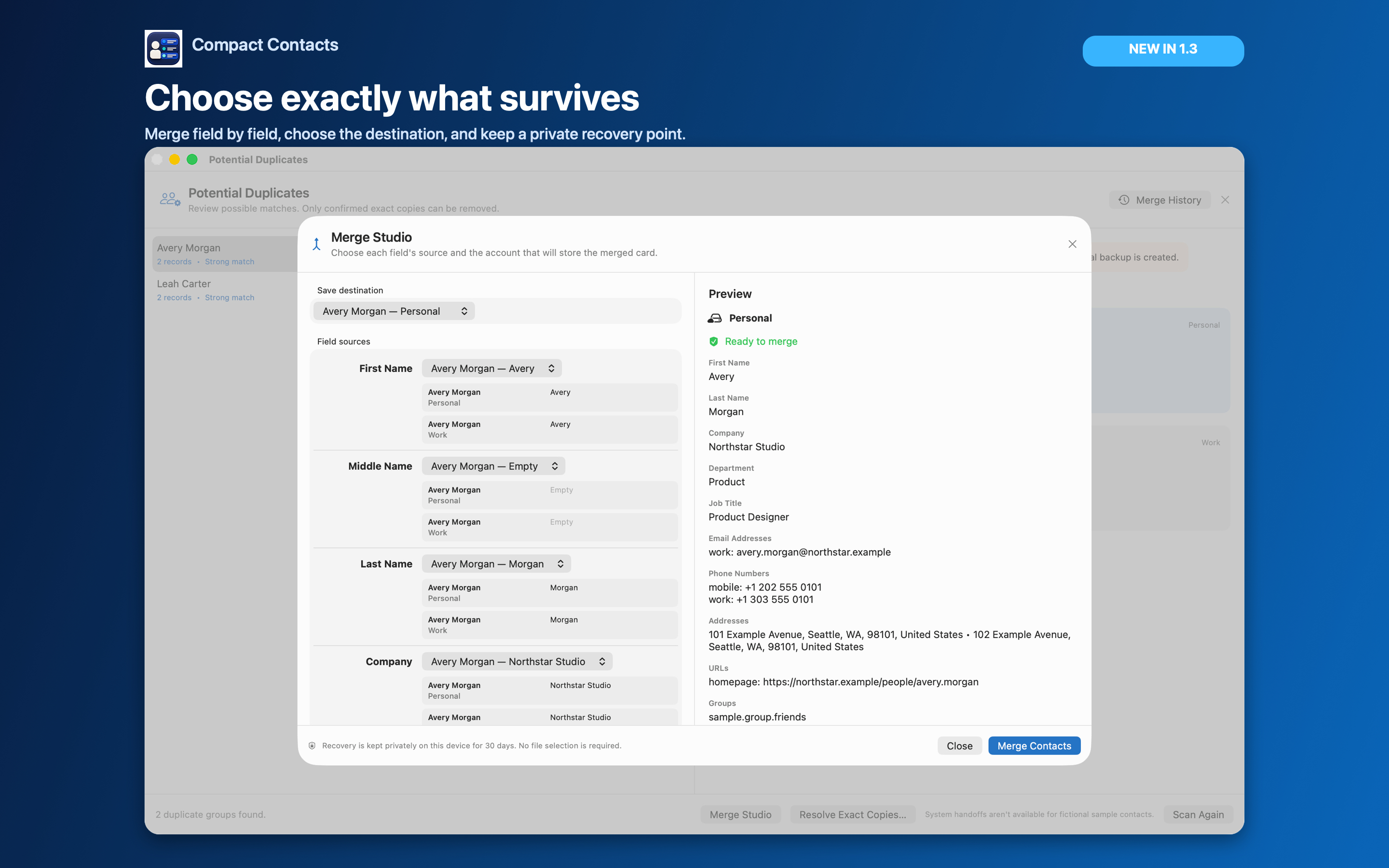This screenshot has height=868, width=1389.
Task: Select the Avery Morgan duplicate group
Action: (x=225, y=254)
